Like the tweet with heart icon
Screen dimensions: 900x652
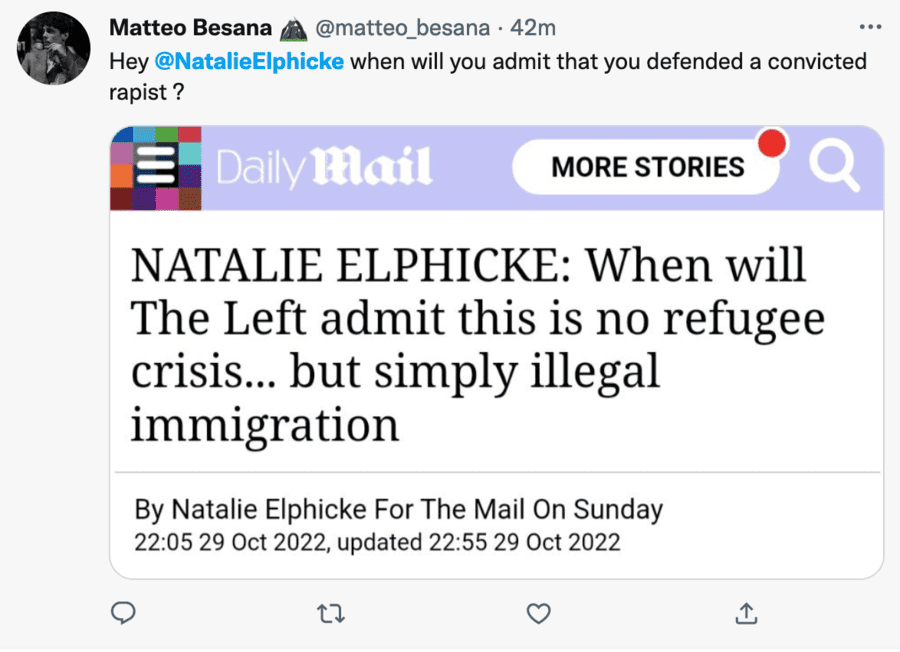click(x=539, y=612)
